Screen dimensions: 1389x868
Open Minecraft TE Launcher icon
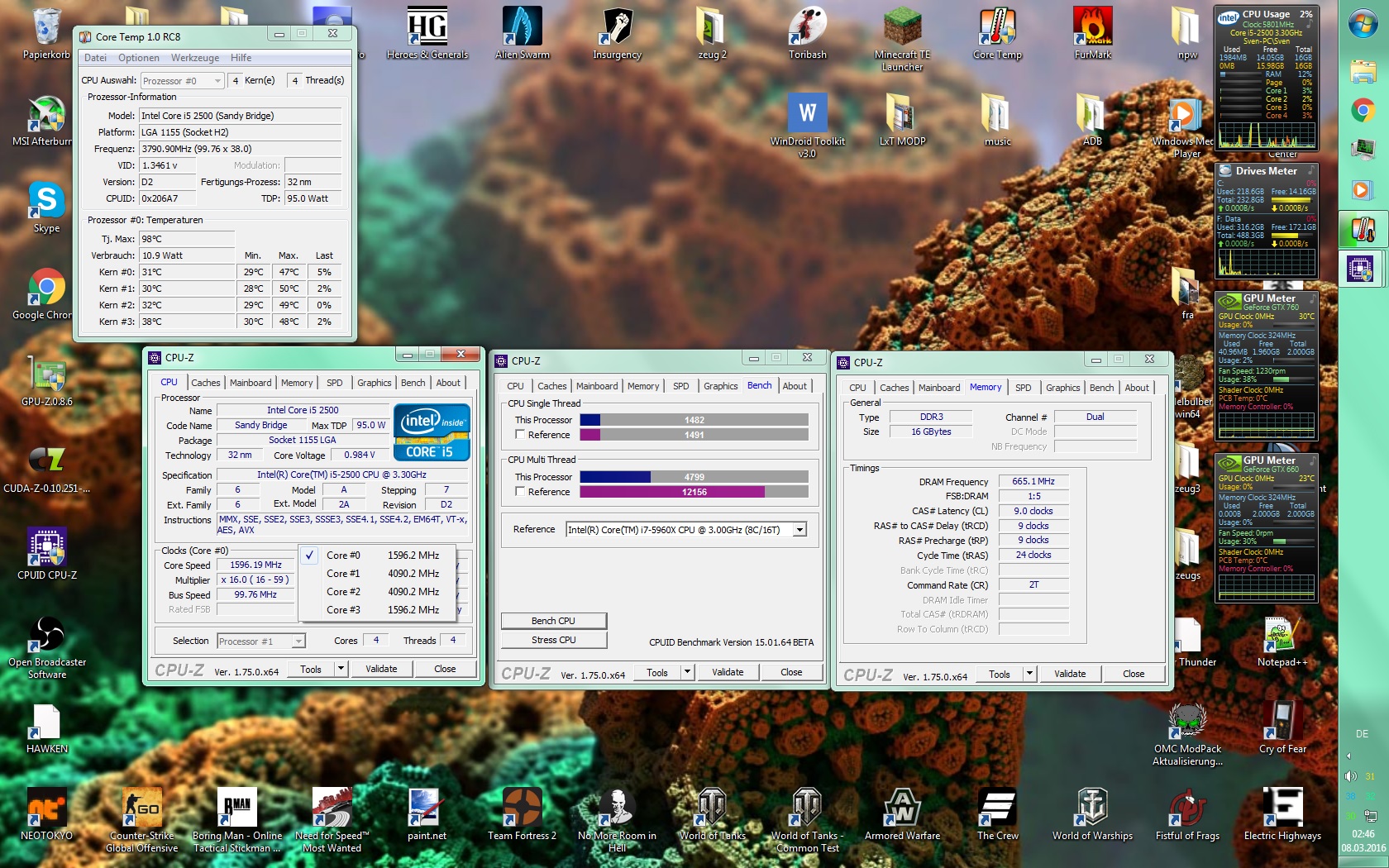point(902,39)
